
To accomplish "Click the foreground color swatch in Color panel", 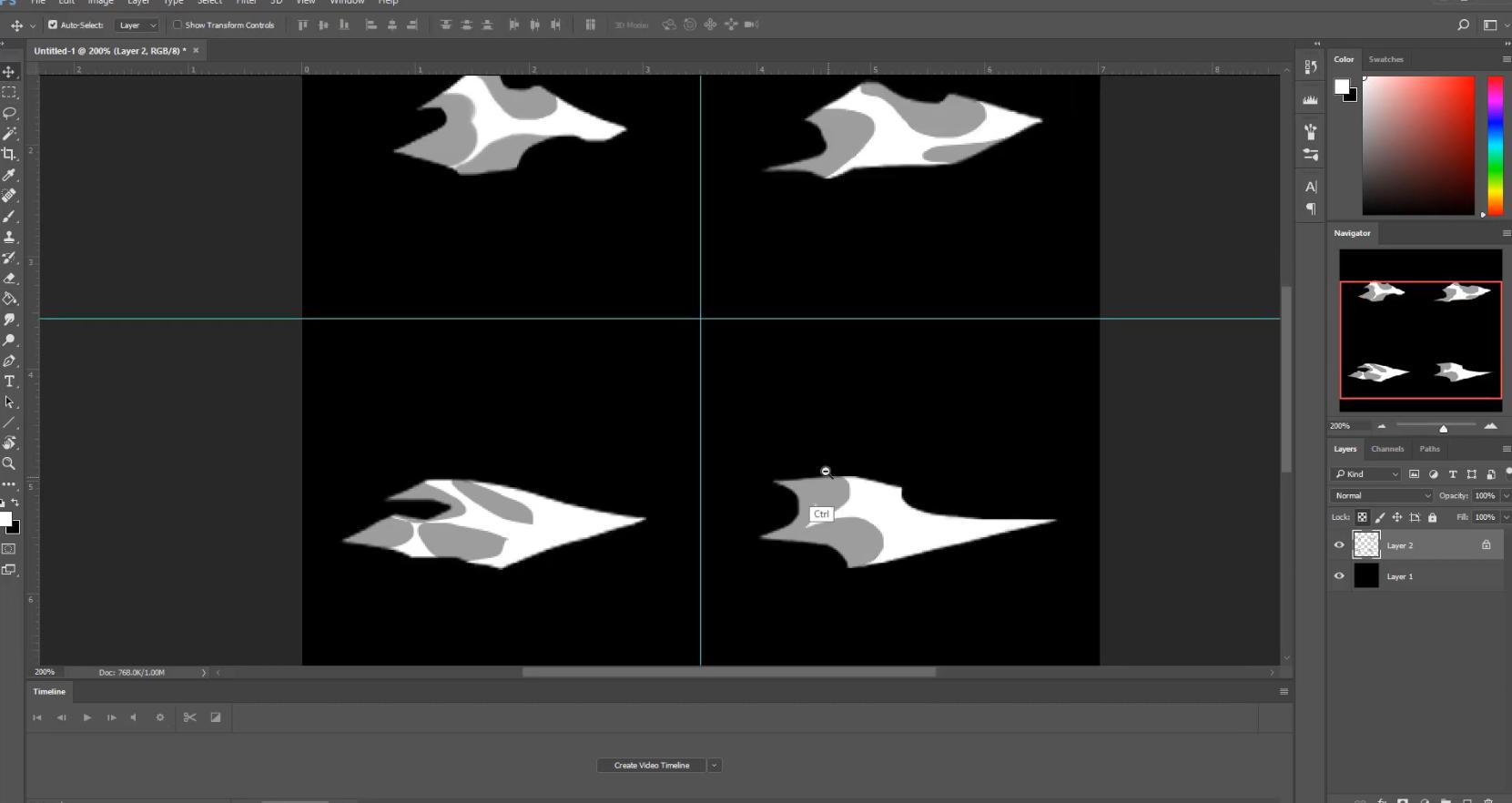I will pos(1342,86).
